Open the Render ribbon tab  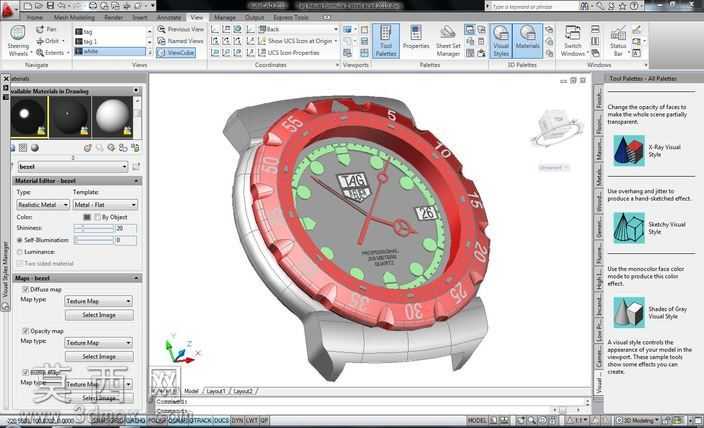coord(114,18)
